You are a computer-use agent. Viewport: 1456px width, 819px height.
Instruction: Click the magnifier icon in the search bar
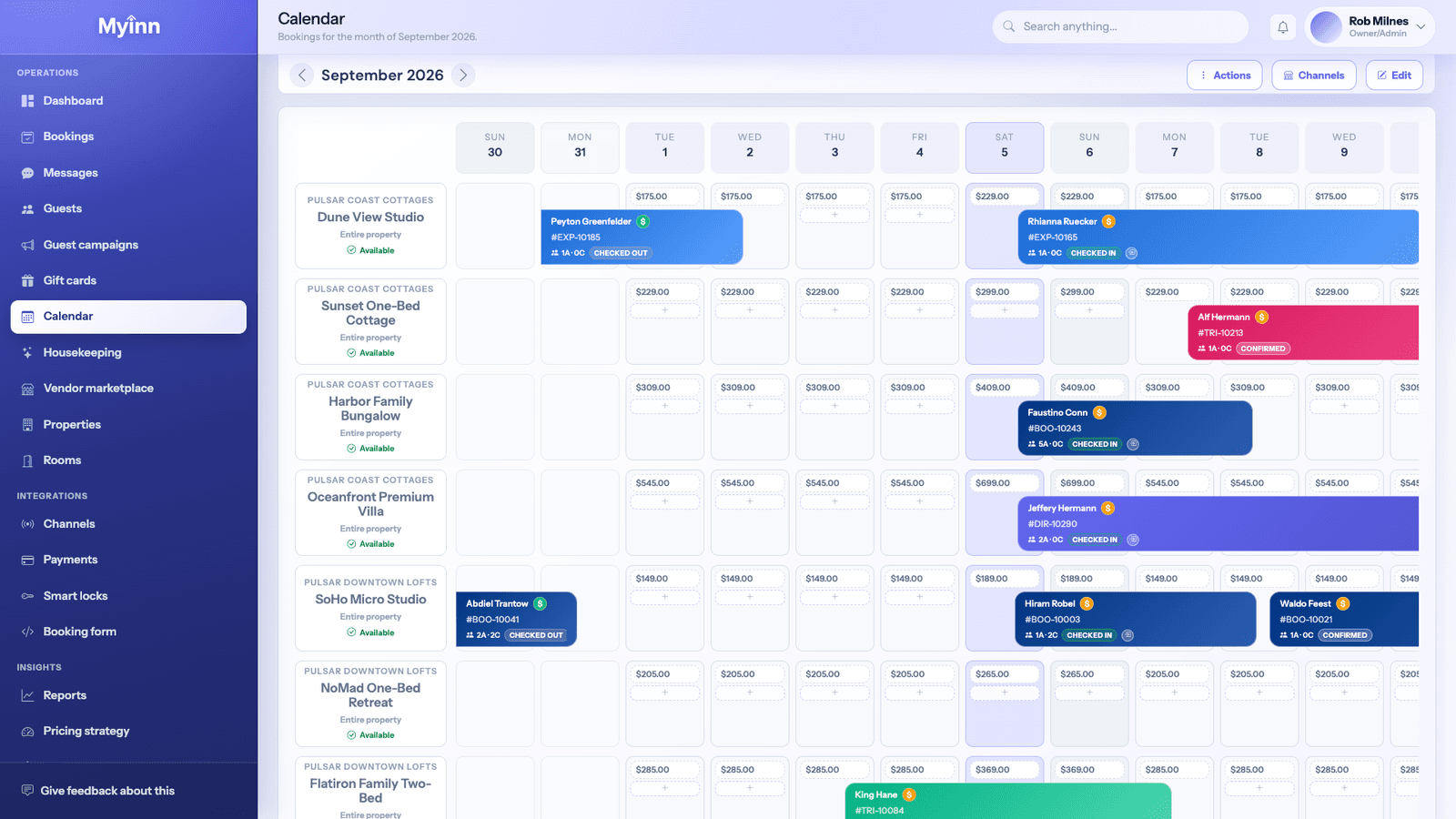pyautogui.click(x=1009, y=27)
